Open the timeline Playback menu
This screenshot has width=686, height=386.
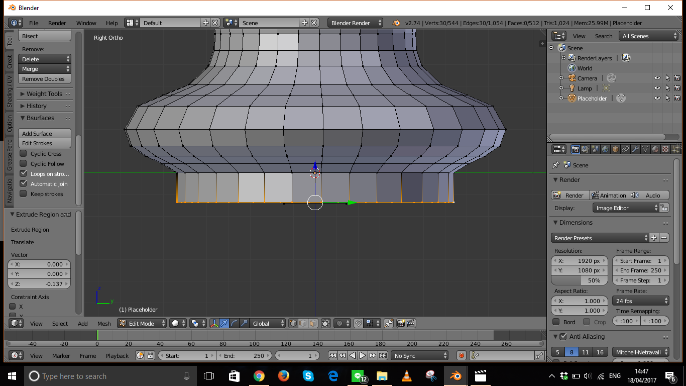coord(117,356)
